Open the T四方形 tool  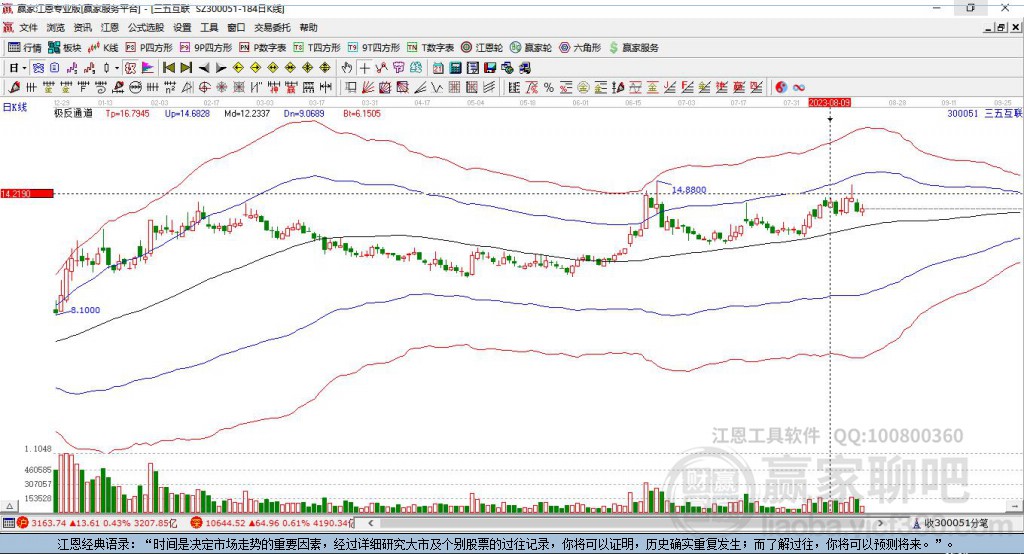317,48
